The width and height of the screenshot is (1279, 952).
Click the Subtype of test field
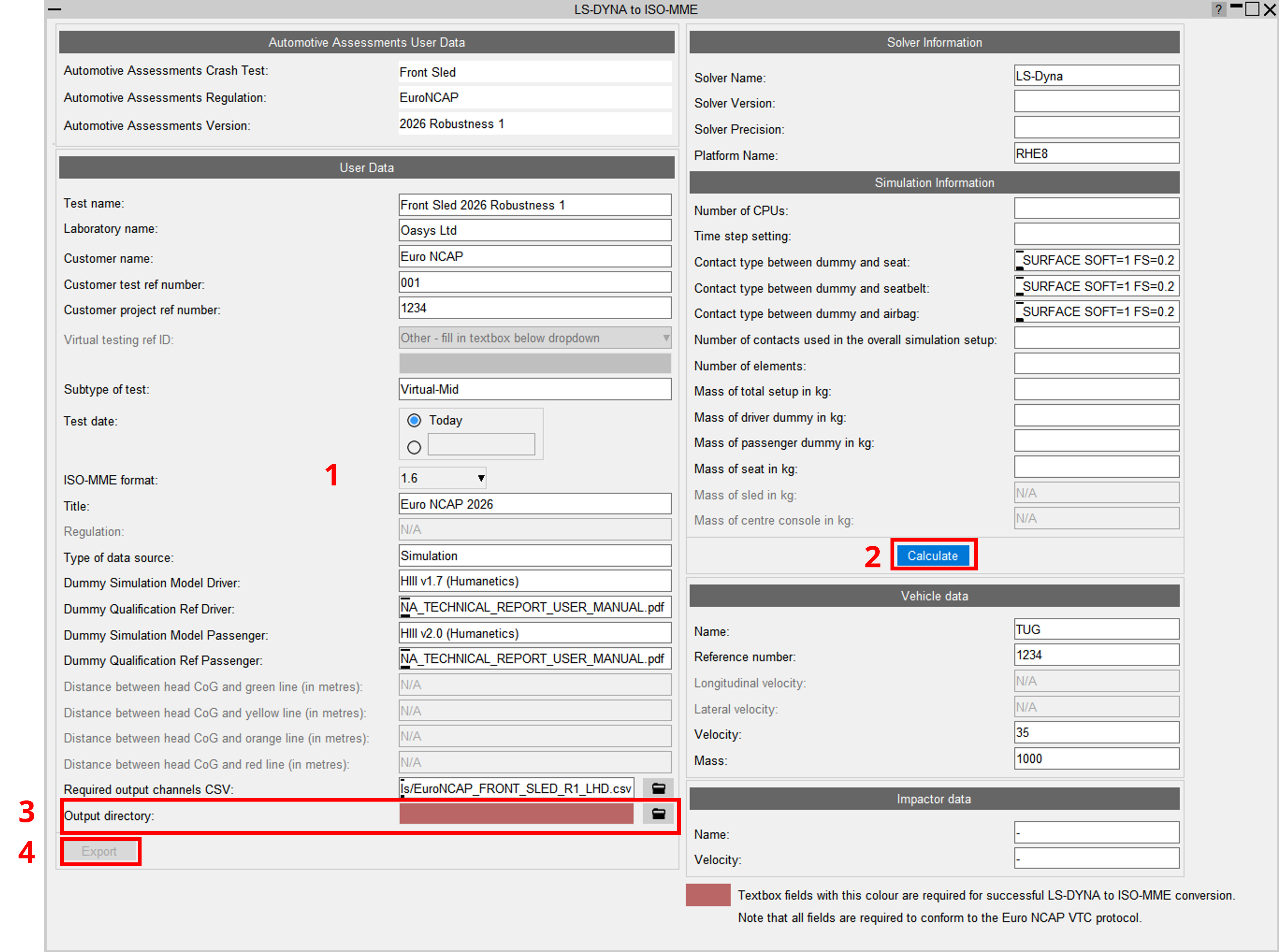[x=535, y=389]
